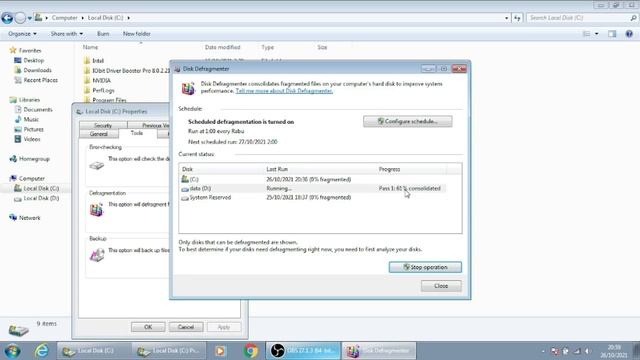Switch to OBS taskbar button
Screen dimensions: 640x360
coord(303,351)
